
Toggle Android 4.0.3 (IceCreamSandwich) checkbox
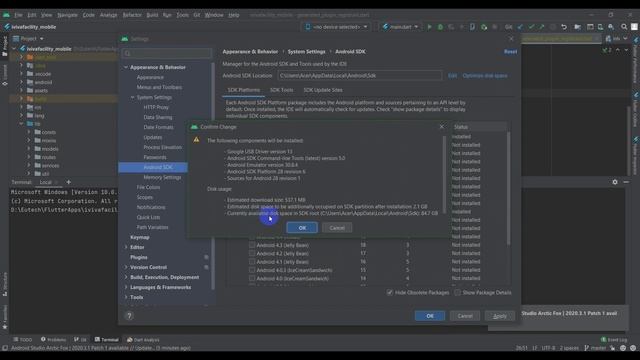coord(252,270)
